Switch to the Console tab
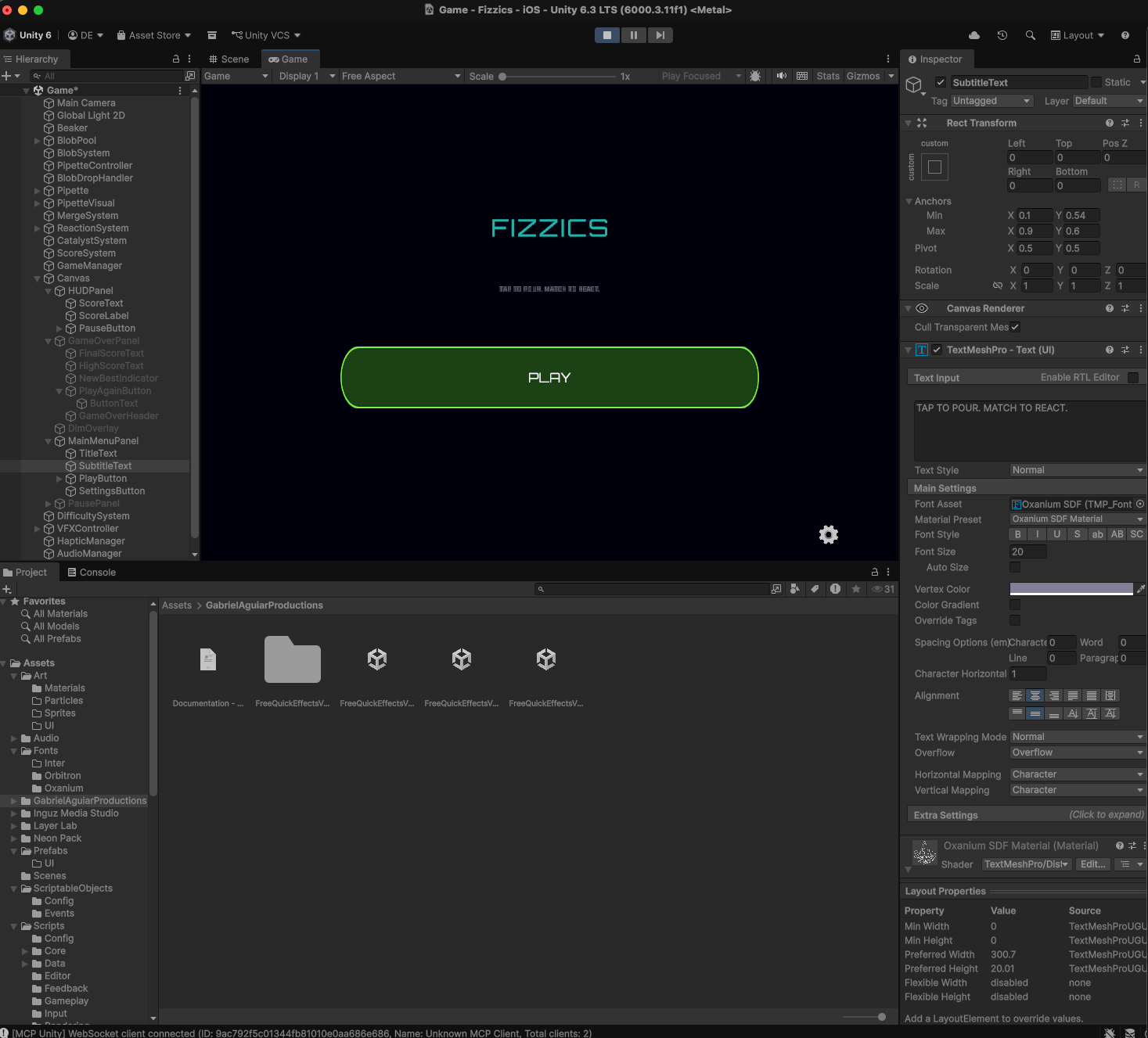Screen dimensions: 1148x1038 click(x=92, y=572)
